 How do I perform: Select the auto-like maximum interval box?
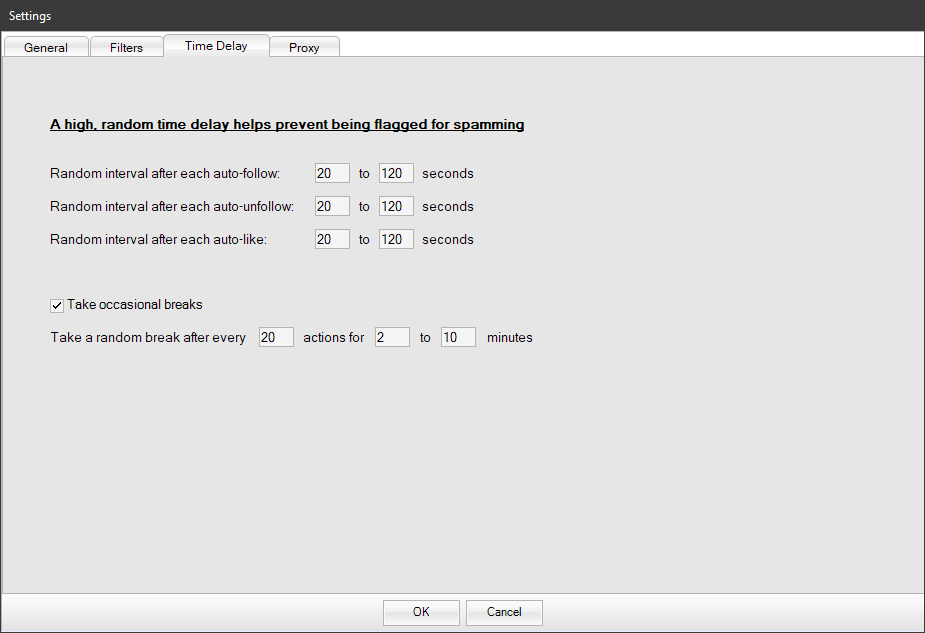[x=396, y=239]
